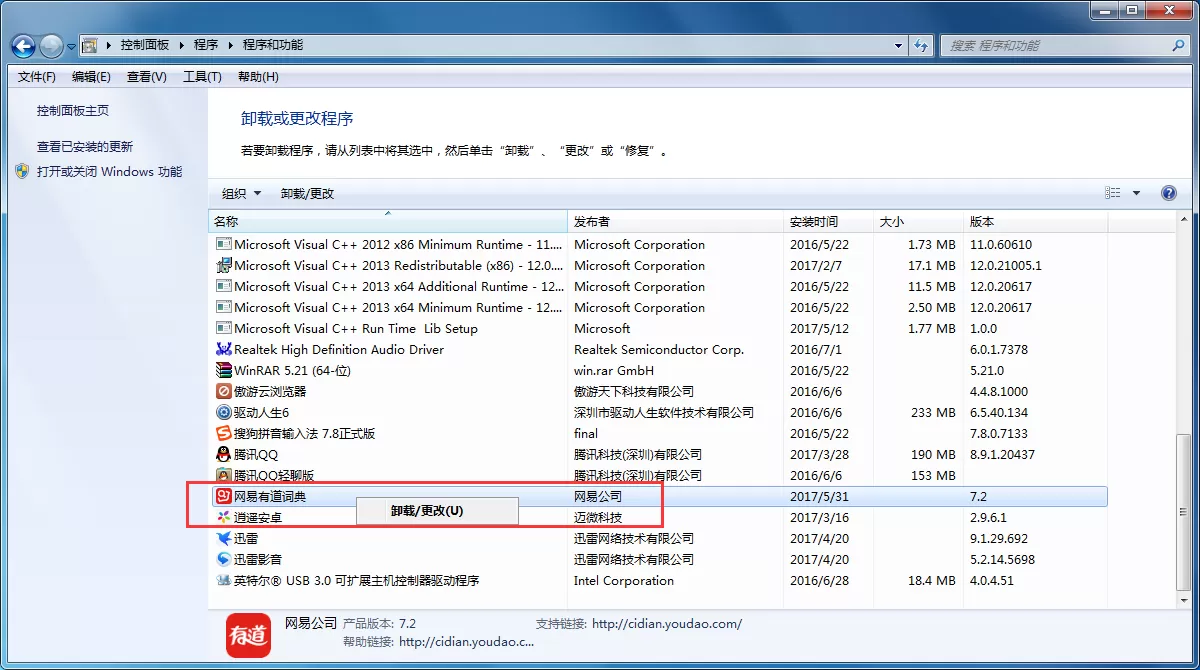Click the 搜狗拼音输入法 icon

pos(224,434)
